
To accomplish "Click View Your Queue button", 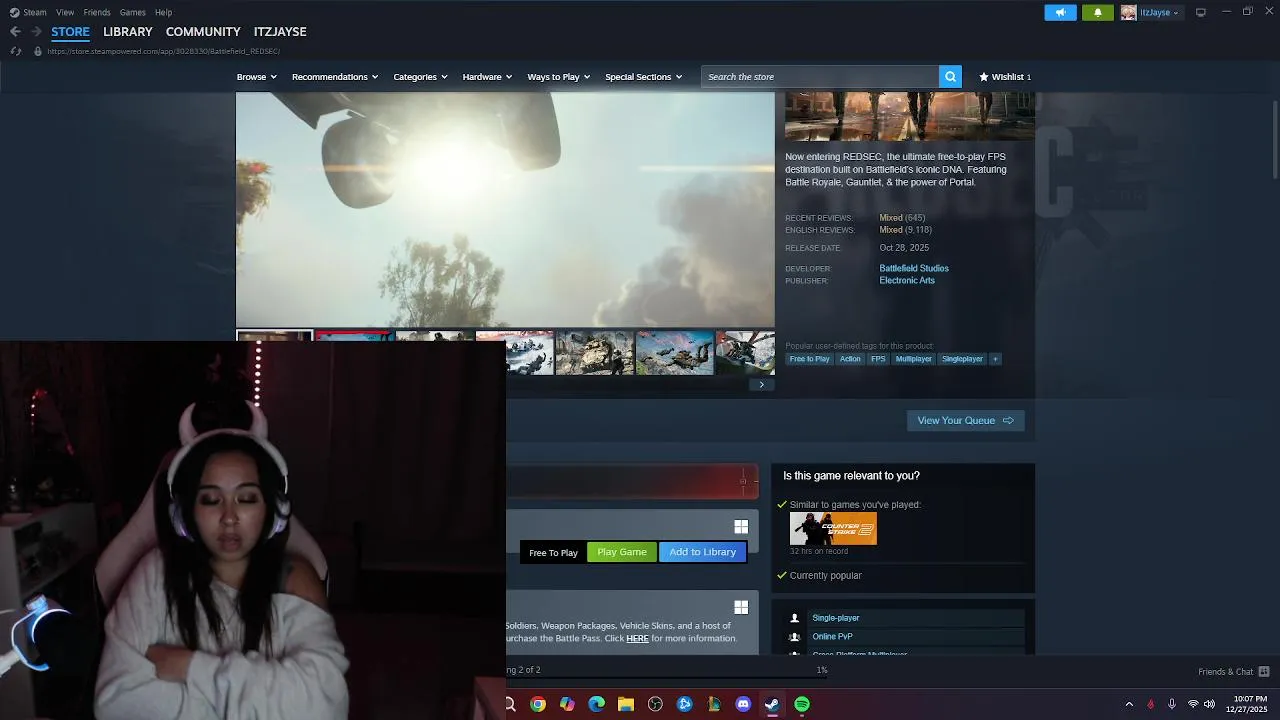I will [x=965, y=420].
